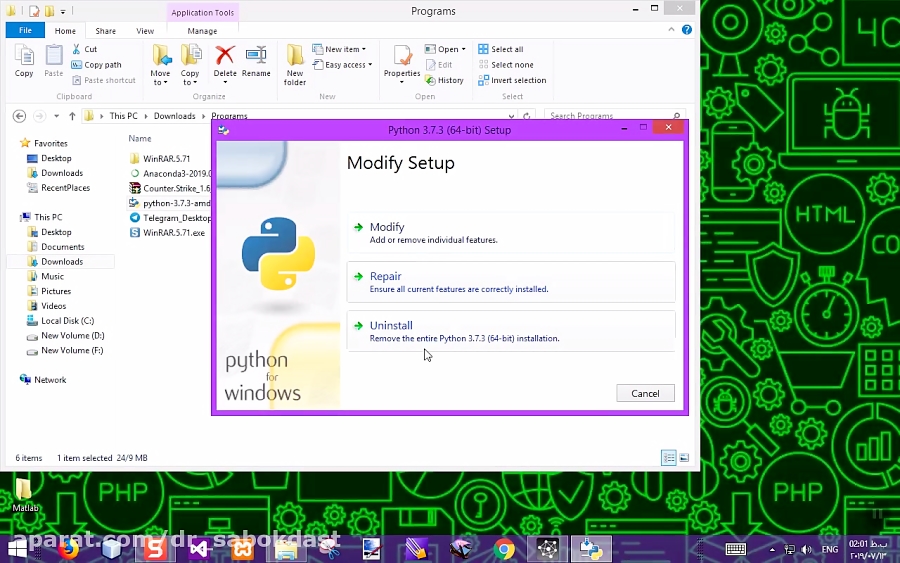
Task: Click Select all in the ribbon
Action: pos(501,49)
